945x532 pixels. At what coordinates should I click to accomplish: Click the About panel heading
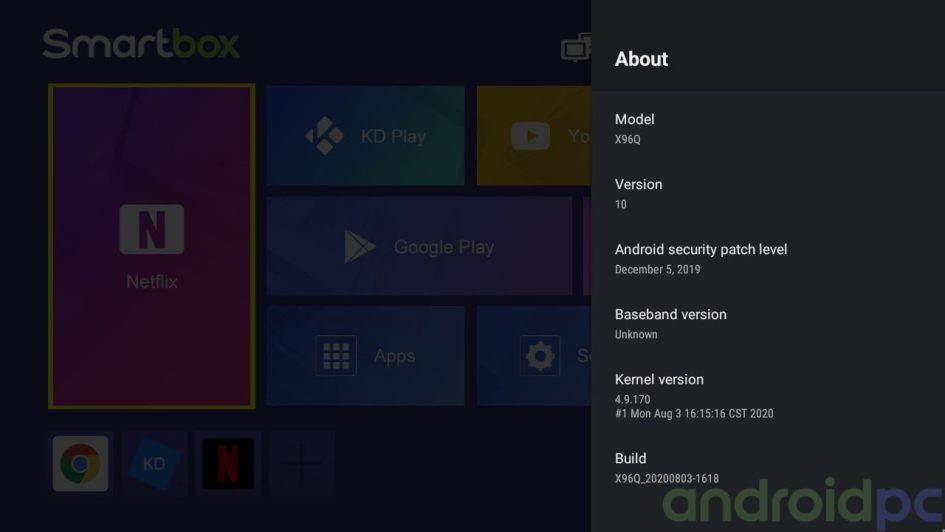pyautogui.click(x=641, y=59)
